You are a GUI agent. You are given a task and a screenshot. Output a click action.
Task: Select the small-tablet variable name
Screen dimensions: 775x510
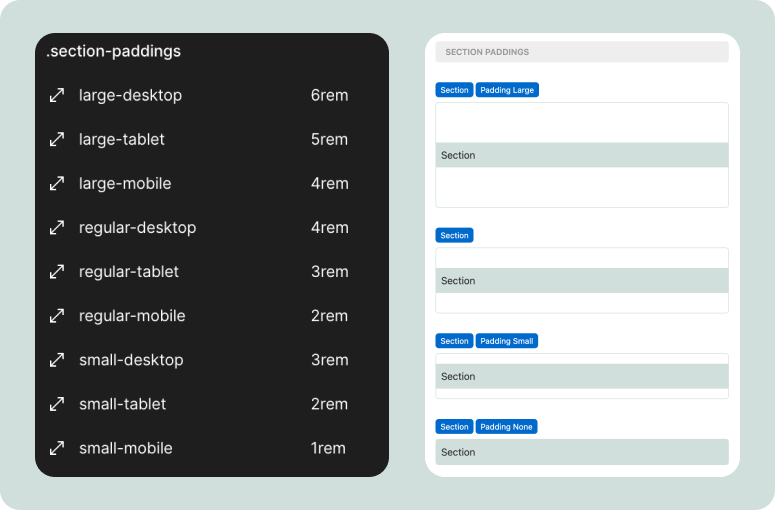pos(123,404)
